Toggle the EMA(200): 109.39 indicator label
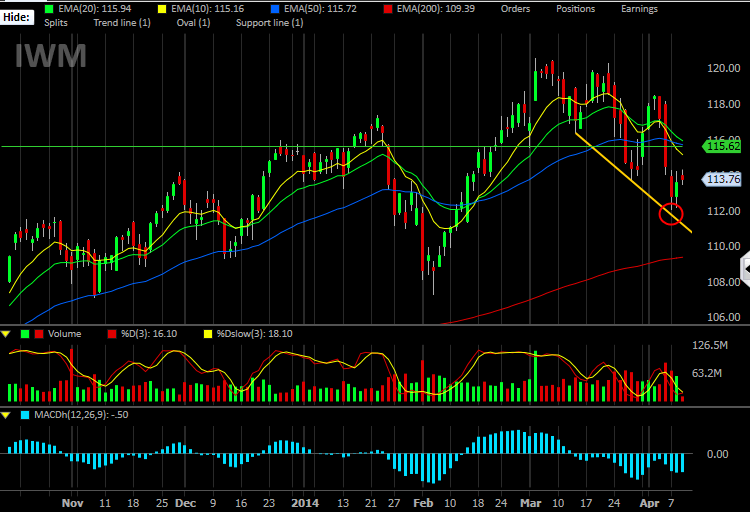750x512 pixels. 436,9
